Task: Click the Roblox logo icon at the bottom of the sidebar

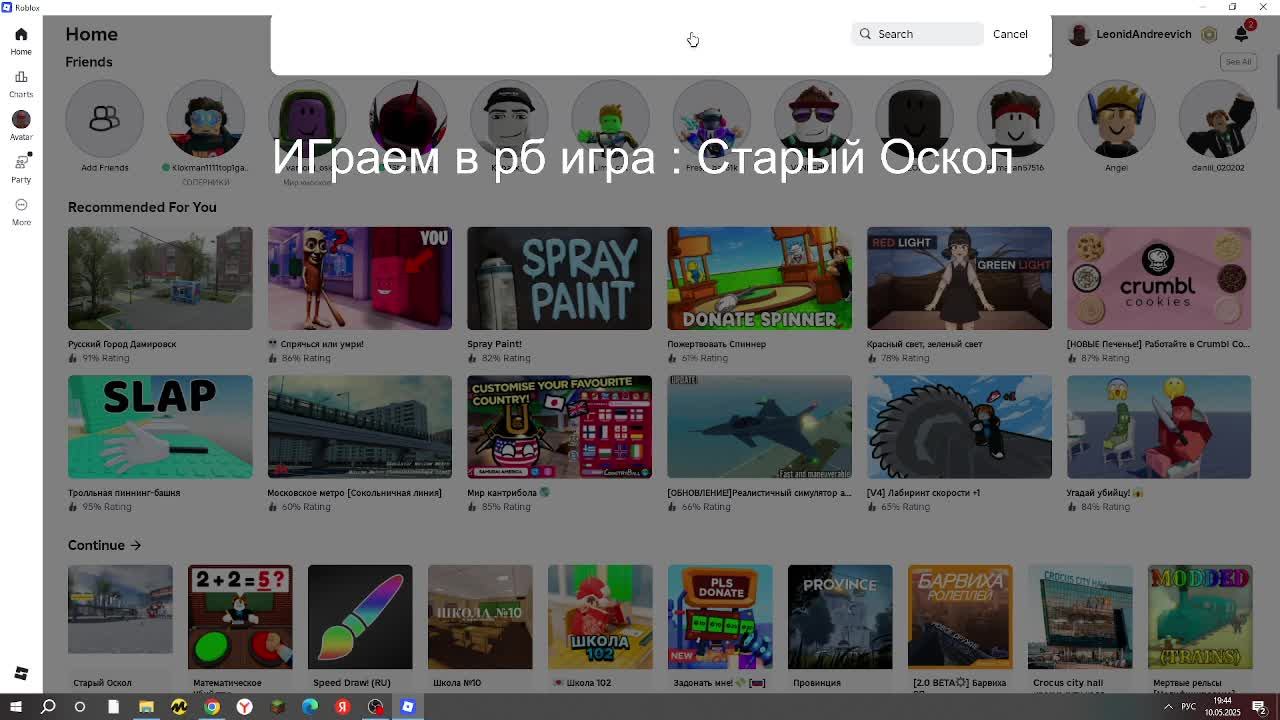Action: pyautogui.click(x=21, y=673)
